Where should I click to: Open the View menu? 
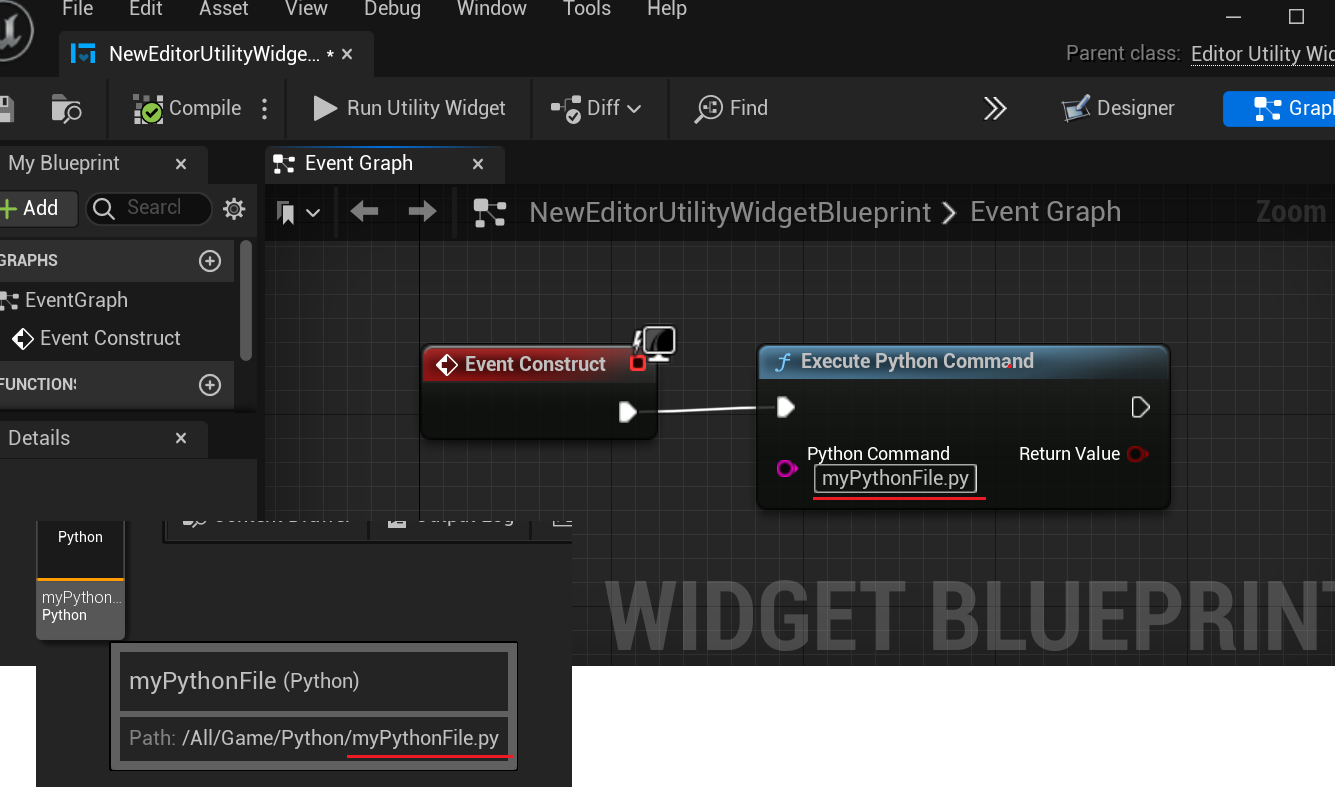[x=306, y=9]
